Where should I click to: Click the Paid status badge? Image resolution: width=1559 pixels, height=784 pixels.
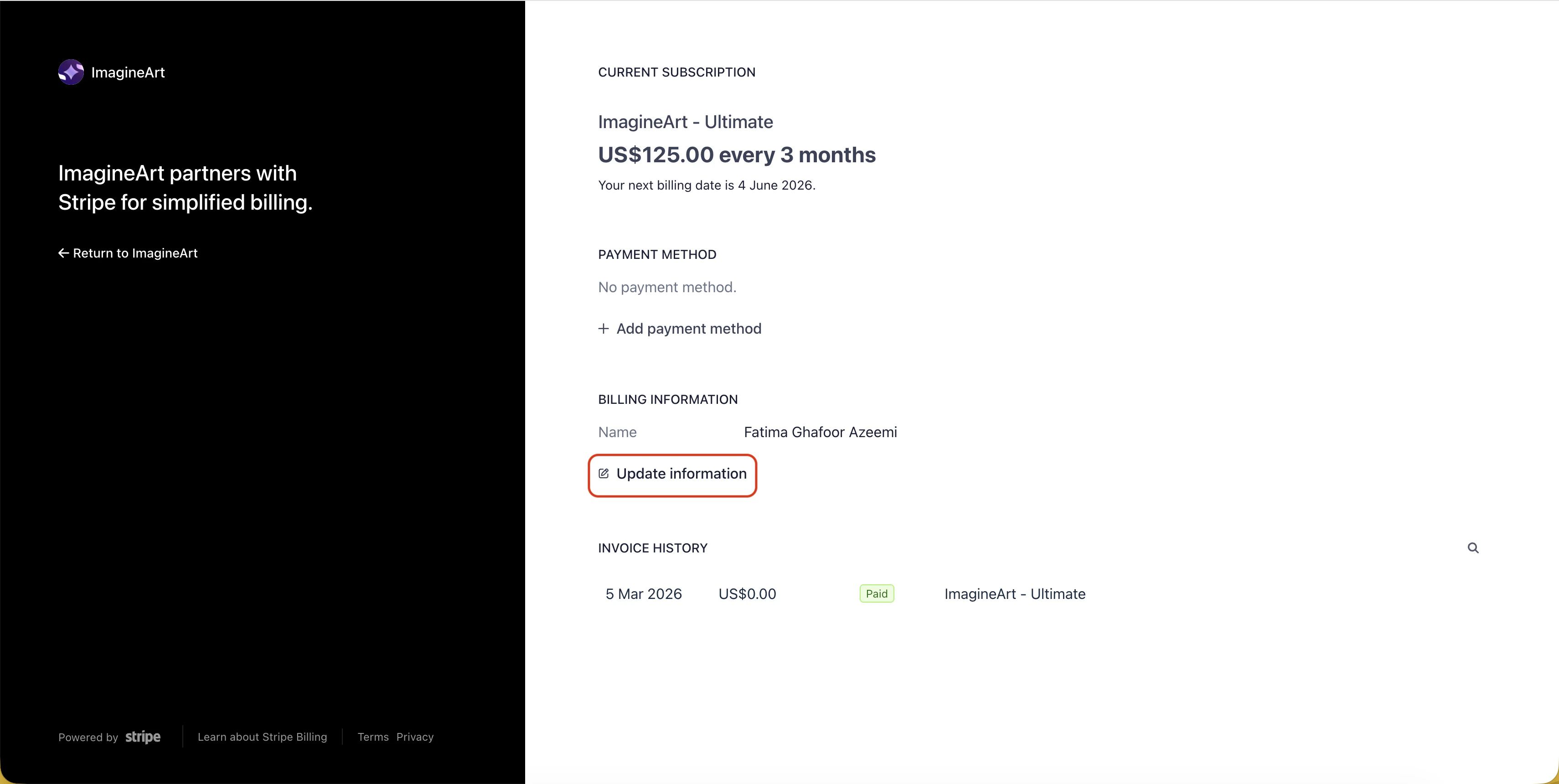pos(876,593)
